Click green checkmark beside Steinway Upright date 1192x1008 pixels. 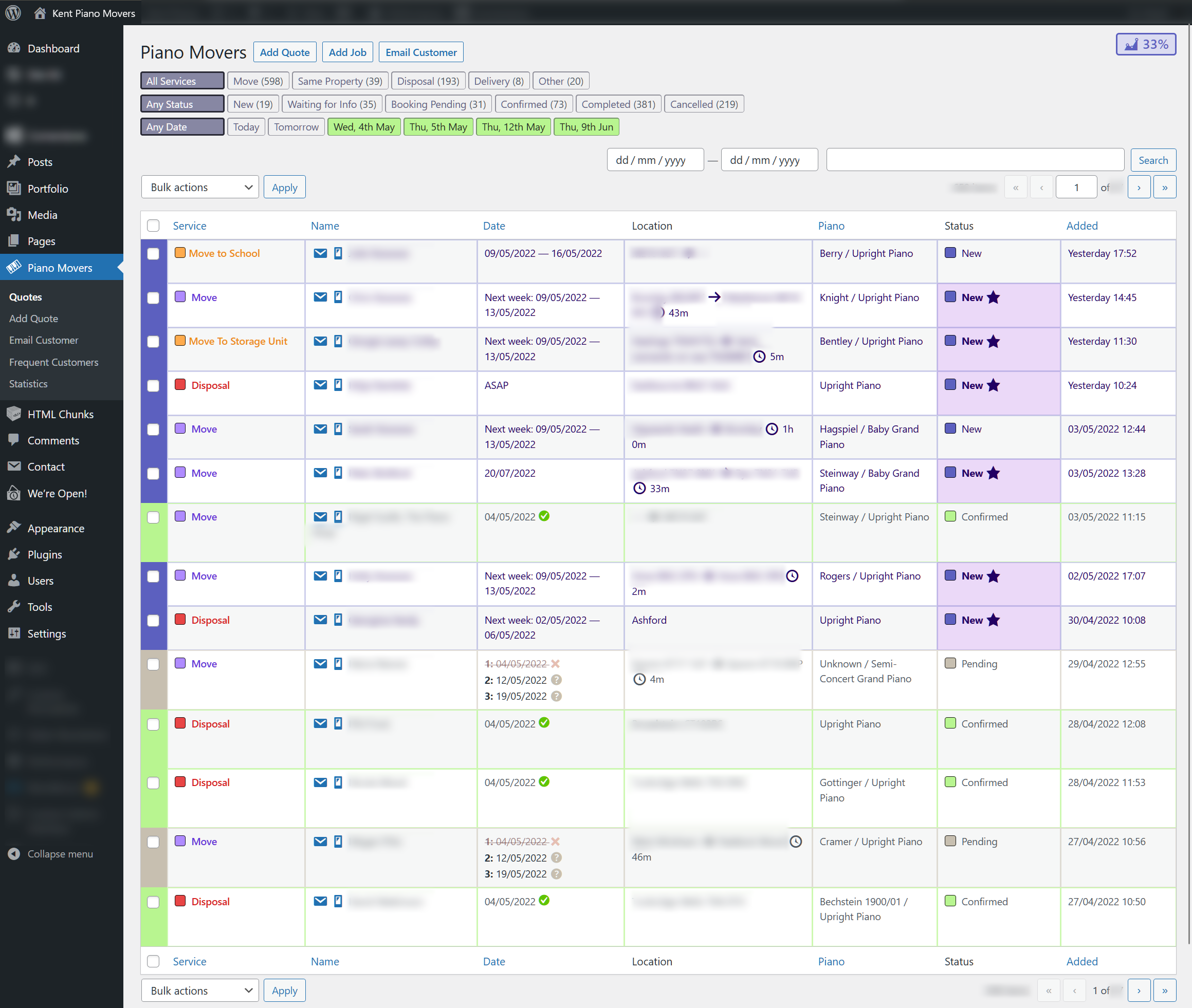pyautogui.click(x=544, y=516)
